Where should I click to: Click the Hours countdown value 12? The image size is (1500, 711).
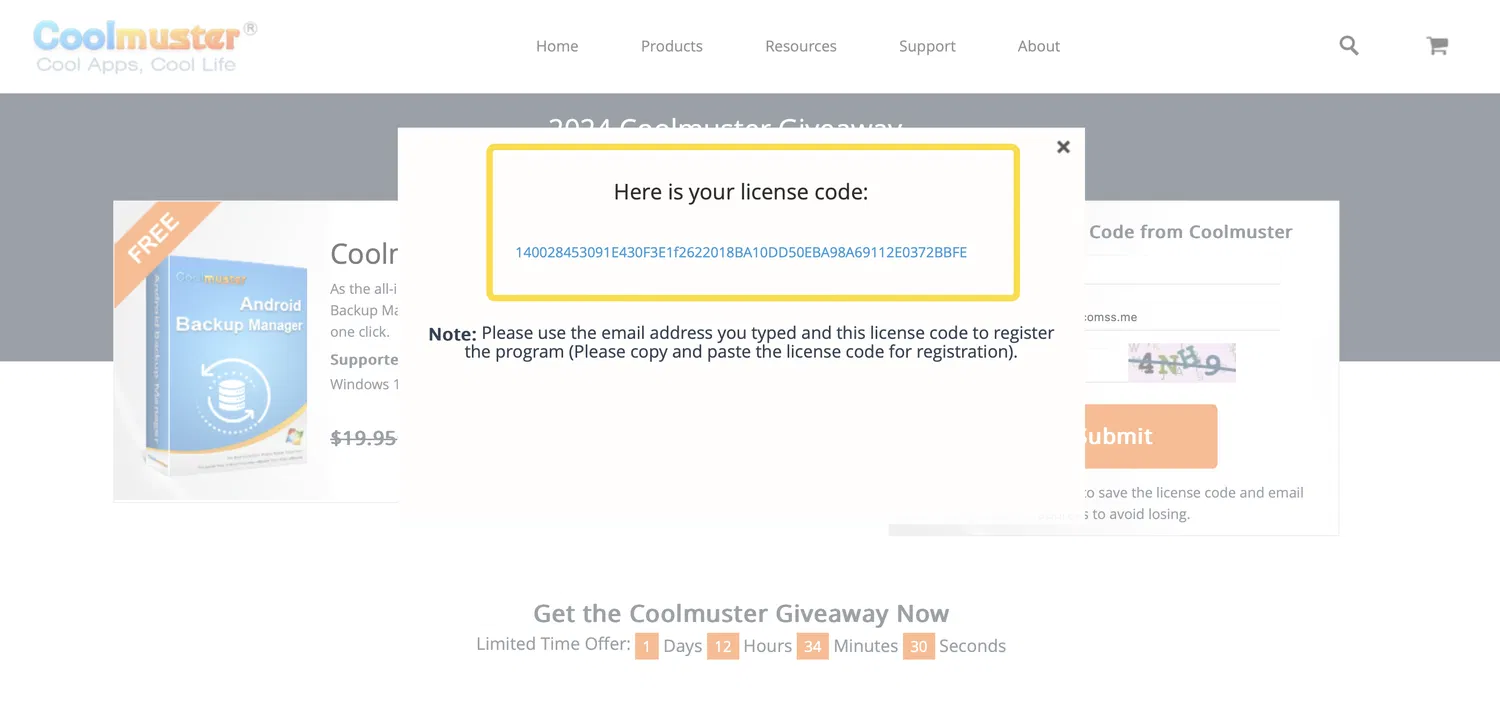click(722, 646)
